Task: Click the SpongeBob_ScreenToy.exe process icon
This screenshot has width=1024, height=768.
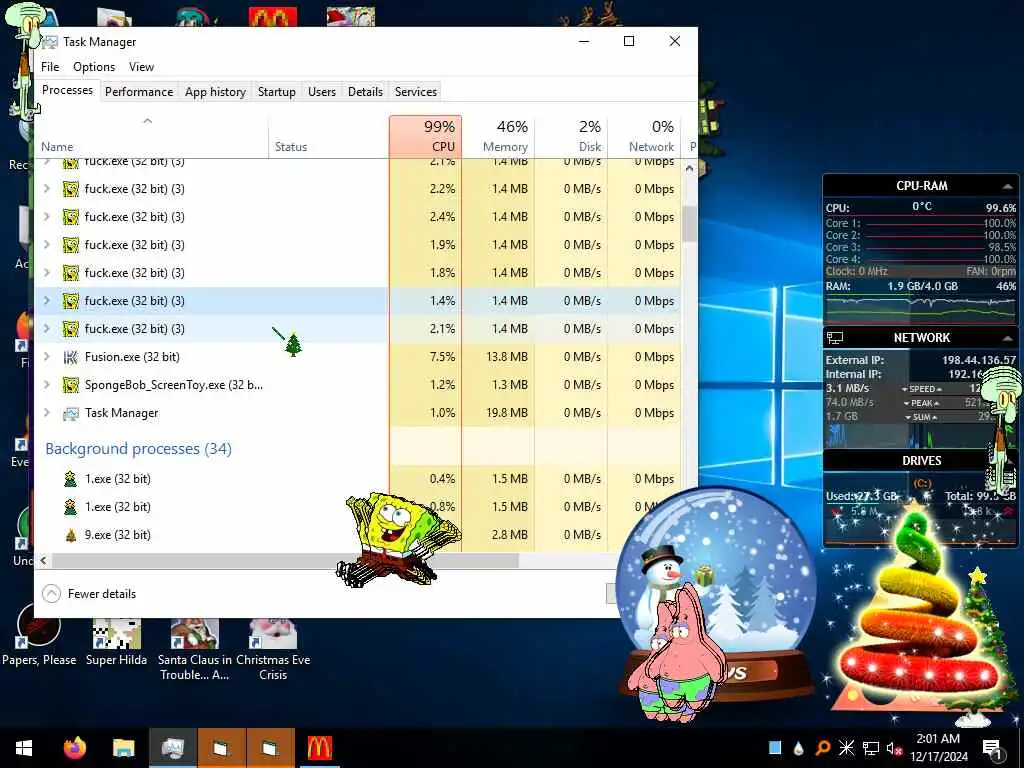Action: point(71,385)
